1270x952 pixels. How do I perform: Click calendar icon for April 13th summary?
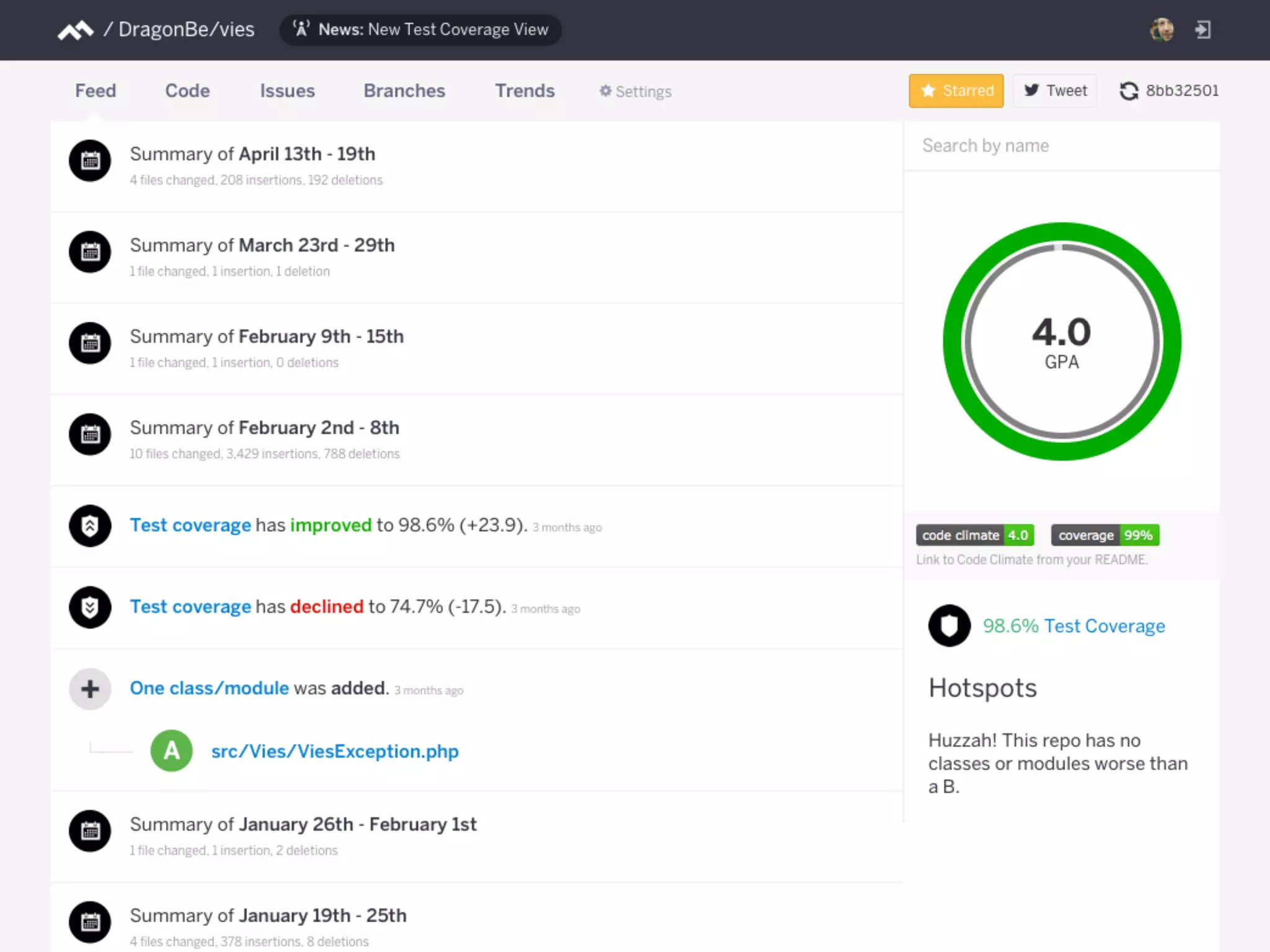(x=90, y=161)
